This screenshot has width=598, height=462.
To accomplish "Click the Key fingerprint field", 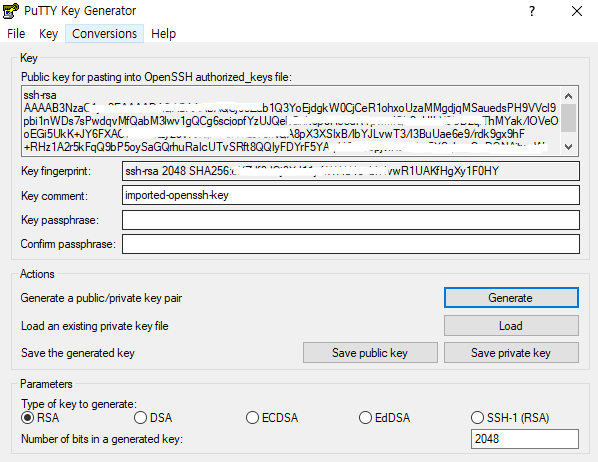I will [x=350, y=171].
